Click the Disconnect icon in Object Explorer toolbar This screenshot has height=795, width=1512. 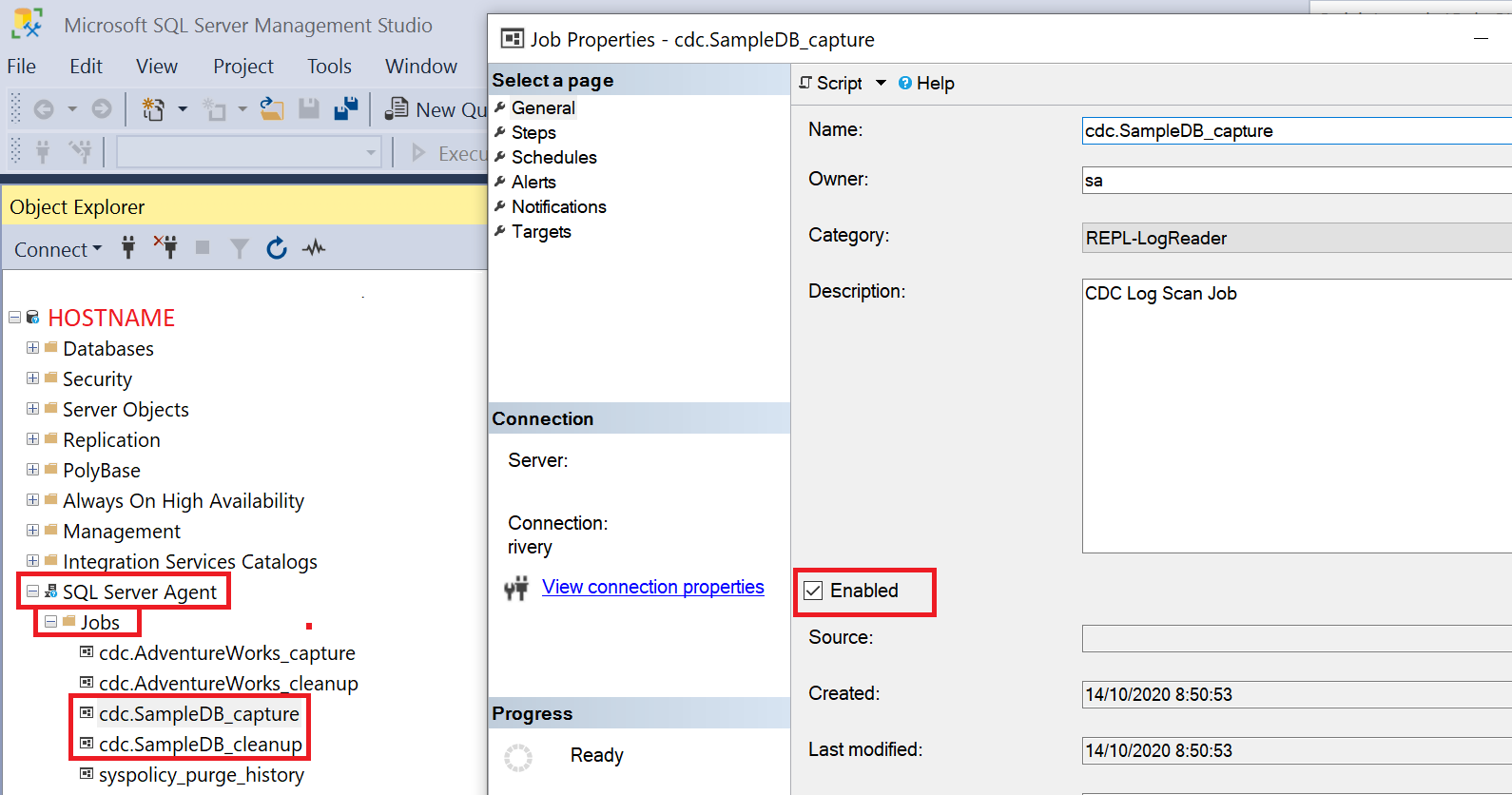coord(165,248)
